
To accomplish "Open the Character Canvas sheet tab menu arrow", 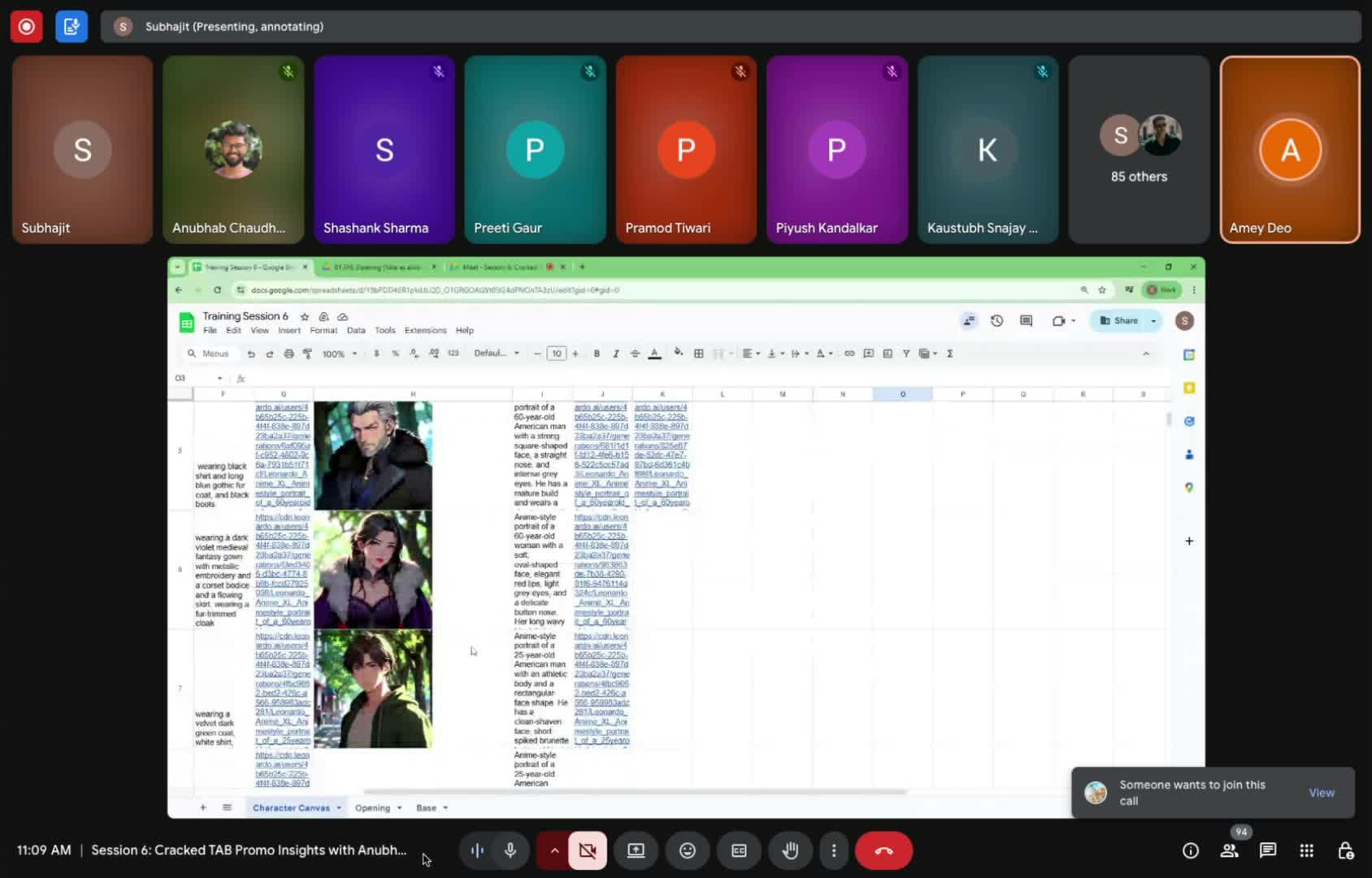I will click(x=339, y=807).
